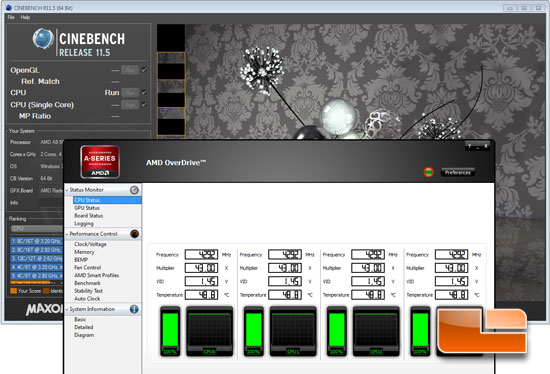
Task: Select ranking entry 3. 12C/12T @ 2.62 GHz
Action: [36, 259]
